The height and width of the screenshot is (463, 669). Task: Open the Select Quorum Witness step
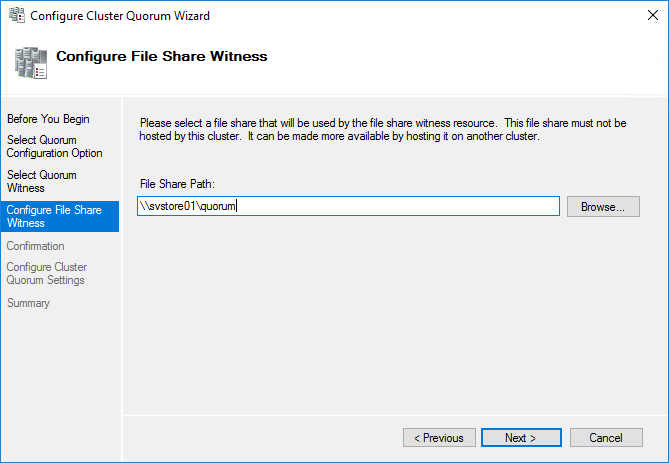click(41, 181)
